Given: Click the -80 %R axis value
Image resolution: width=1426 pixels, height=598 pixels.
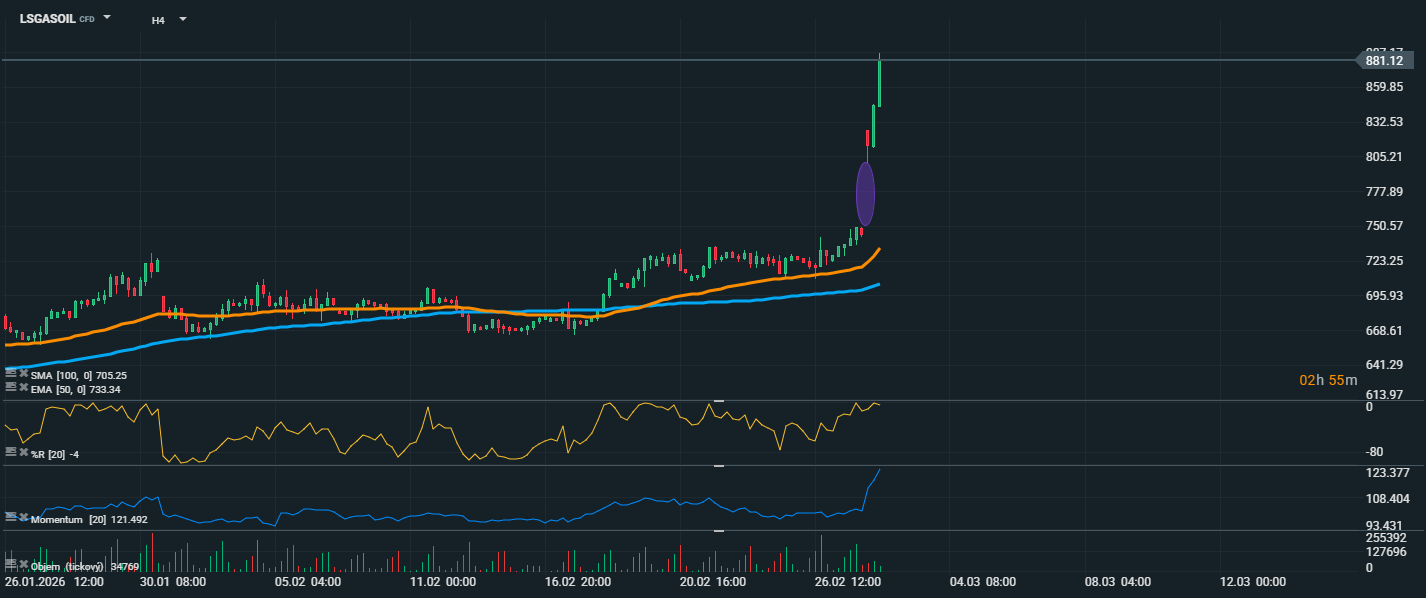Looking at the screenshot, I should [1376, 452].
